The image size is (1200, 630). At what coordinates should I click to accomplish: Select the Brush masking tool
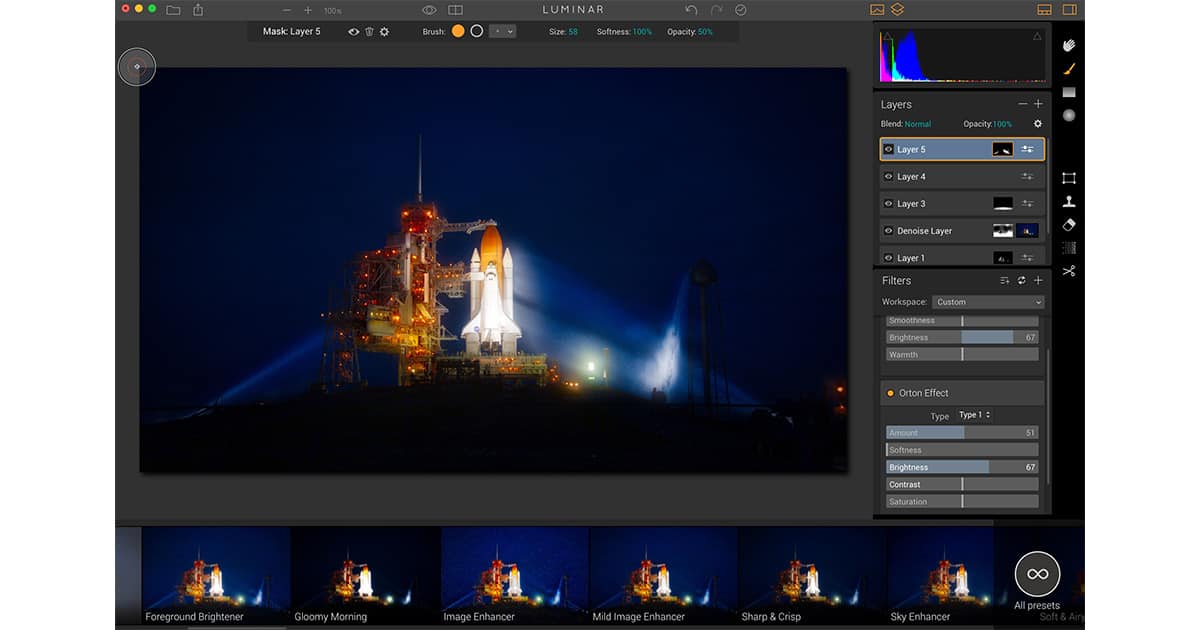pos(1069,69)
